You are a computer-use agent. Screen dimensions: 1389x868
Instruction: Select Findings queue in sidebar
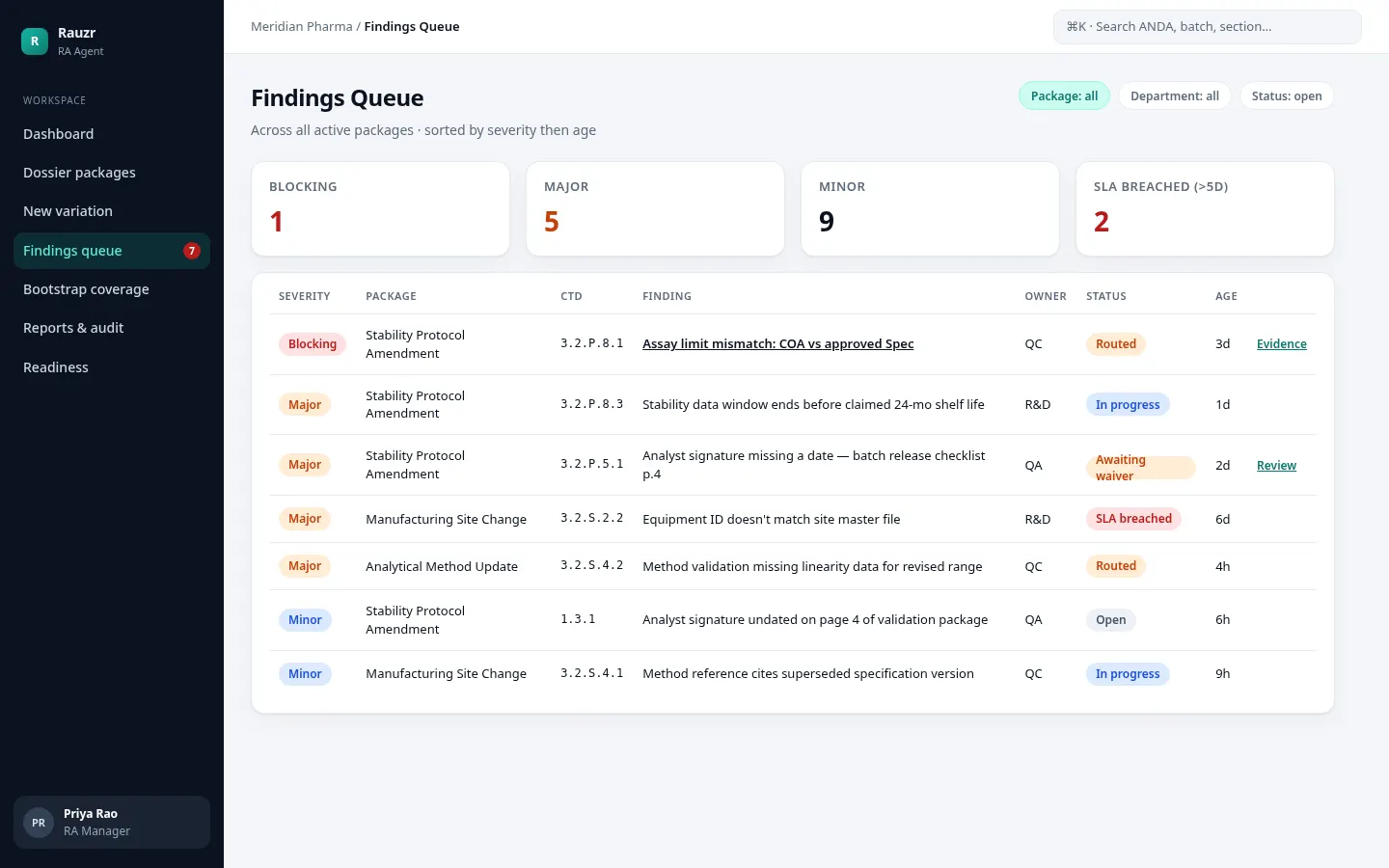(112, 251)
